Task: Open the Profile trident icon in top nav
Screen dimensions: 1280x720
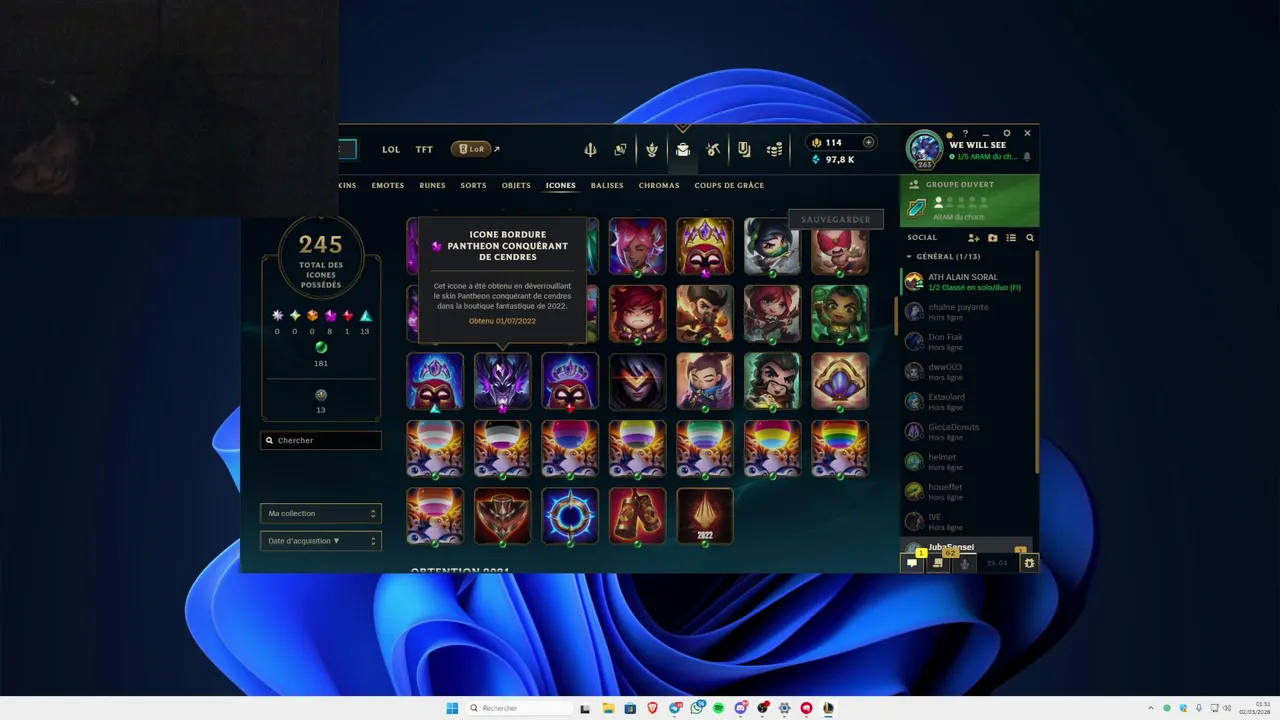Action: click(590, 150)
